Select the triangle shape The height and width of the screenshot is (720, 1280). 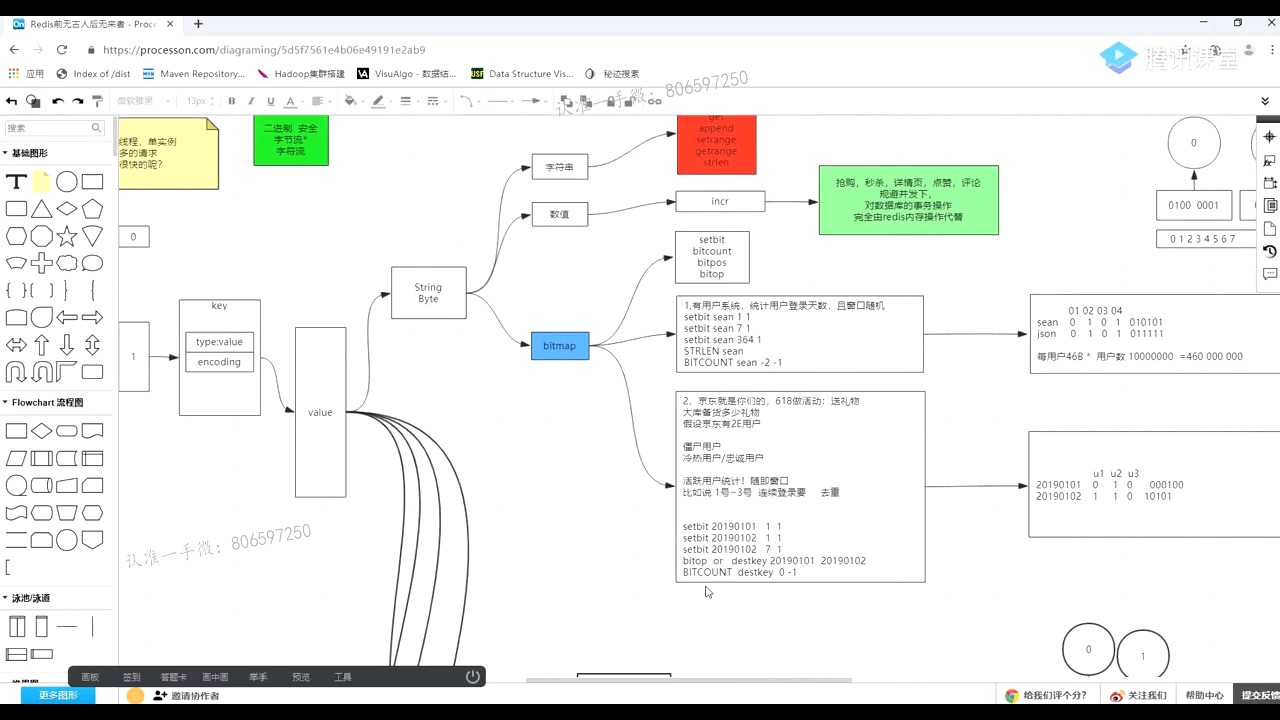[41, 209]
